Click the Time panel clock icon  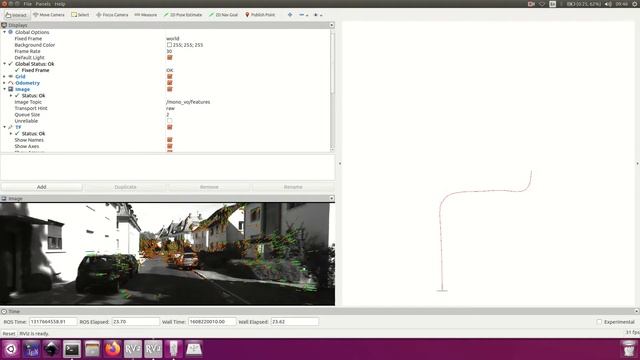[4, 311]
